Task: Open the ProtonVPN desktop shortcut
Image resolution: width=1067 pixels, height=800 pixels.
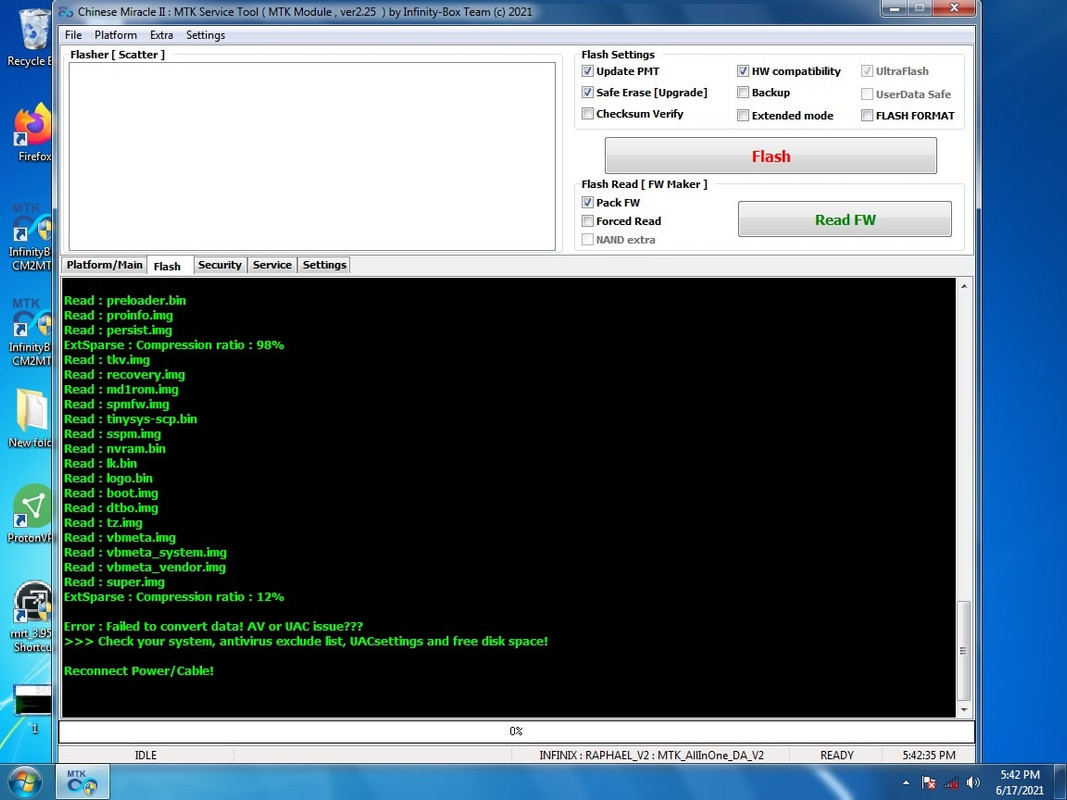Action: point(31,514)
